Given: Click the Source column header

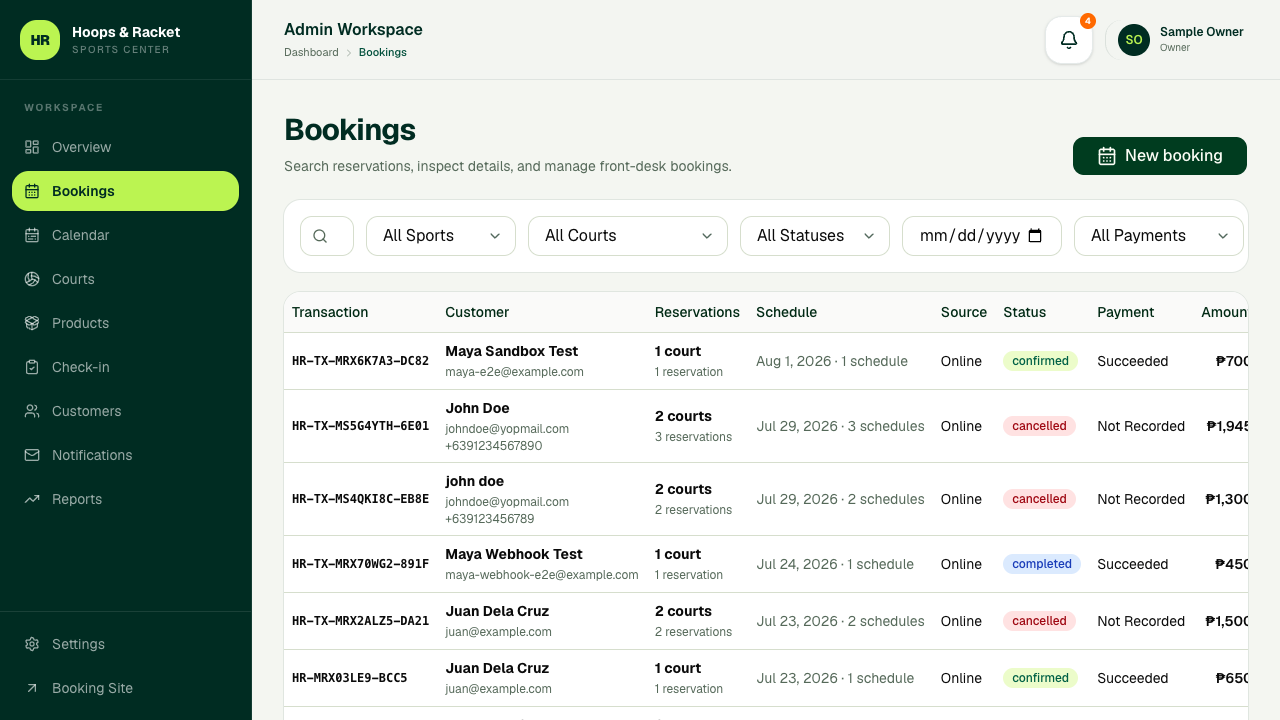Looking at the screenshot, I should (964, 312).
